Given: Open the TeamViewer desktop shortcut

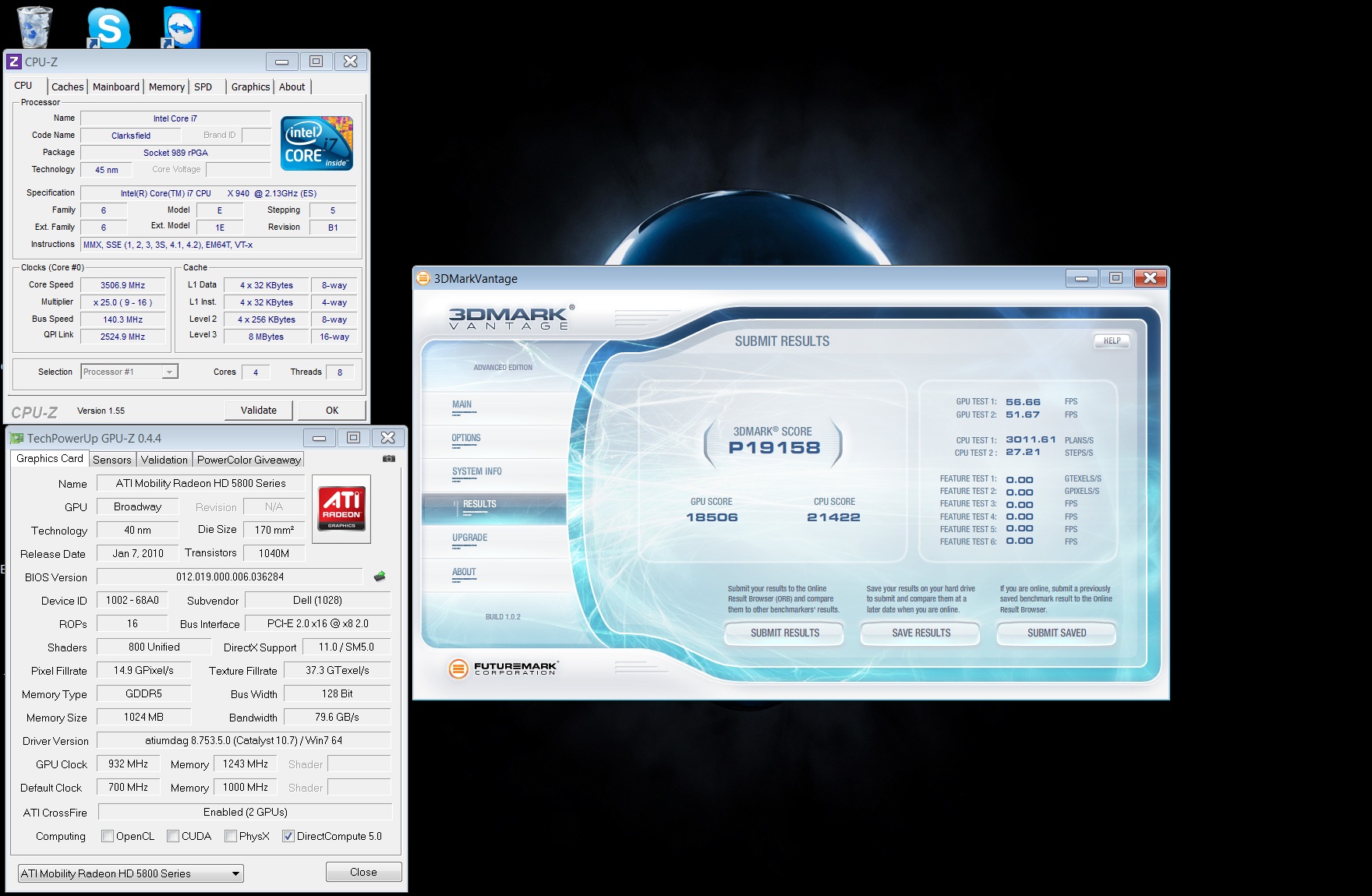Looking at the screenshot, I should 182,27.
